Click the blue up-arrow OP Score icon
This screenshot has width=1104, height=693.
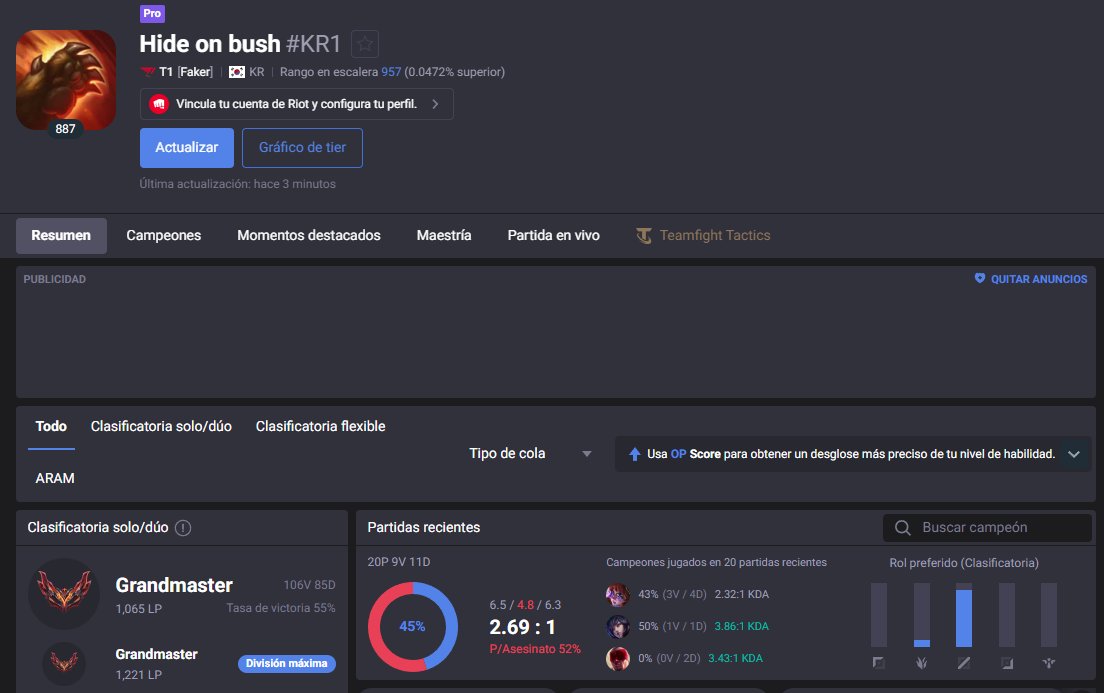(x=634, y=454)
